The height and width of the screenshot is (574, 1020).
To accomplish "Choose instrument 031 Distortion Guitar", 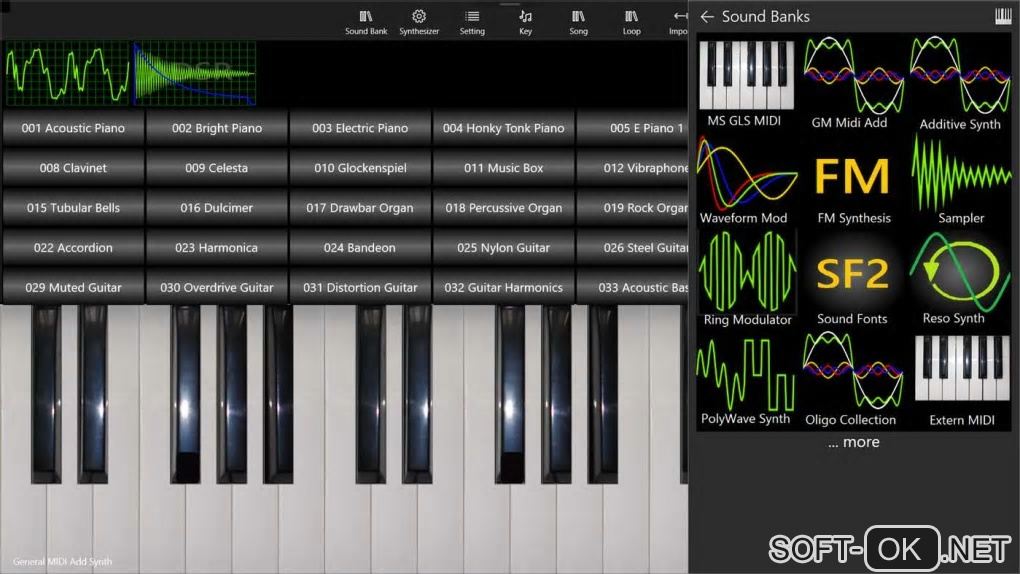I will click(360, 287).
